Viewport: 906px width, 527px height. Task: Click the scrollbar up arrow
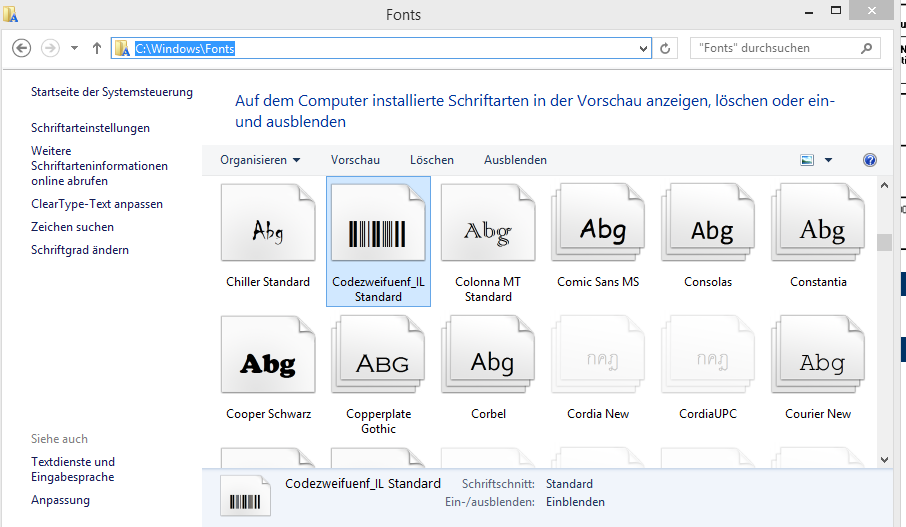pos(884,185)
